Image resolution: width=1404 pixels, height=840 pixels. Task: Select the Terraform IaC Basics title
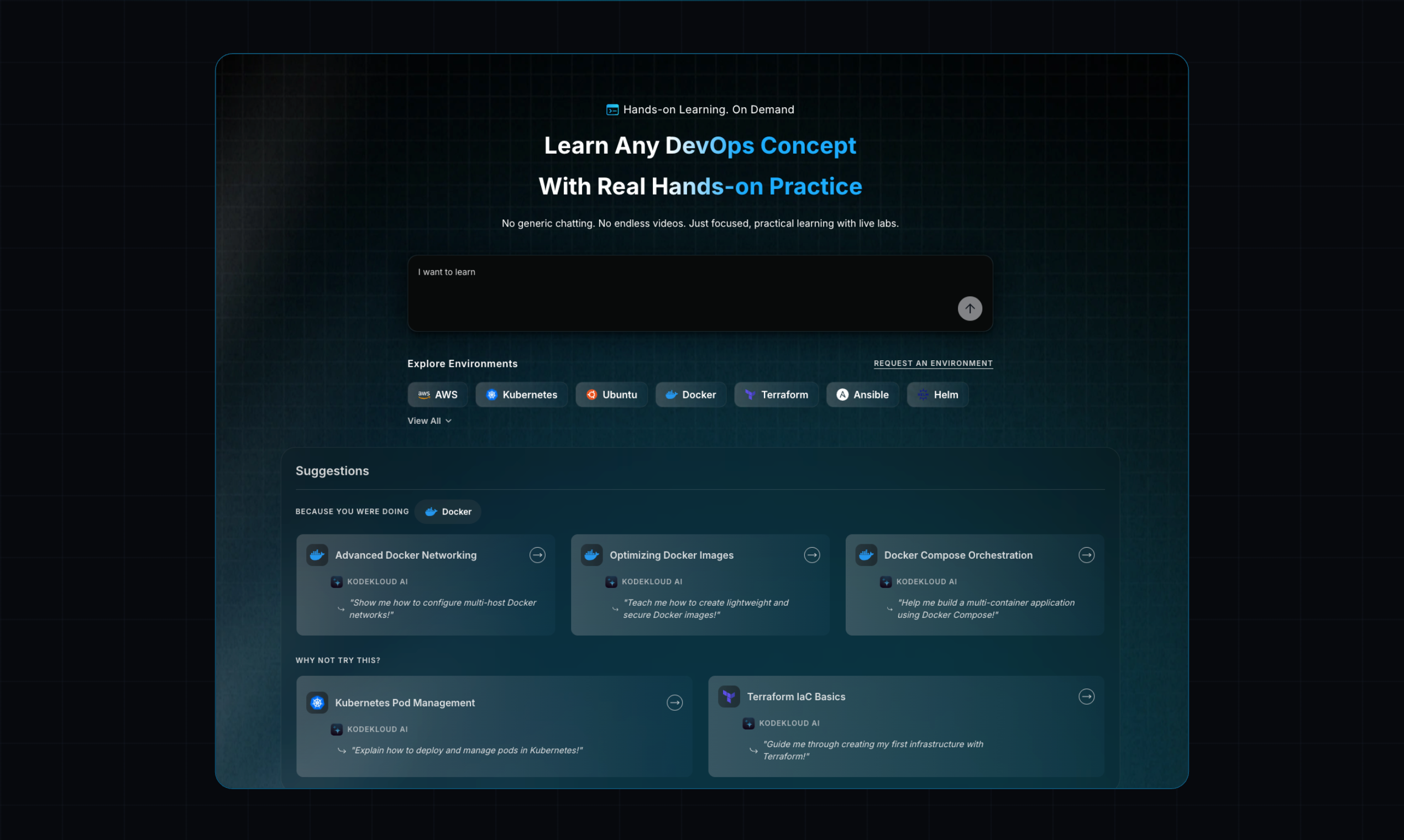click(x=796, y=696)
